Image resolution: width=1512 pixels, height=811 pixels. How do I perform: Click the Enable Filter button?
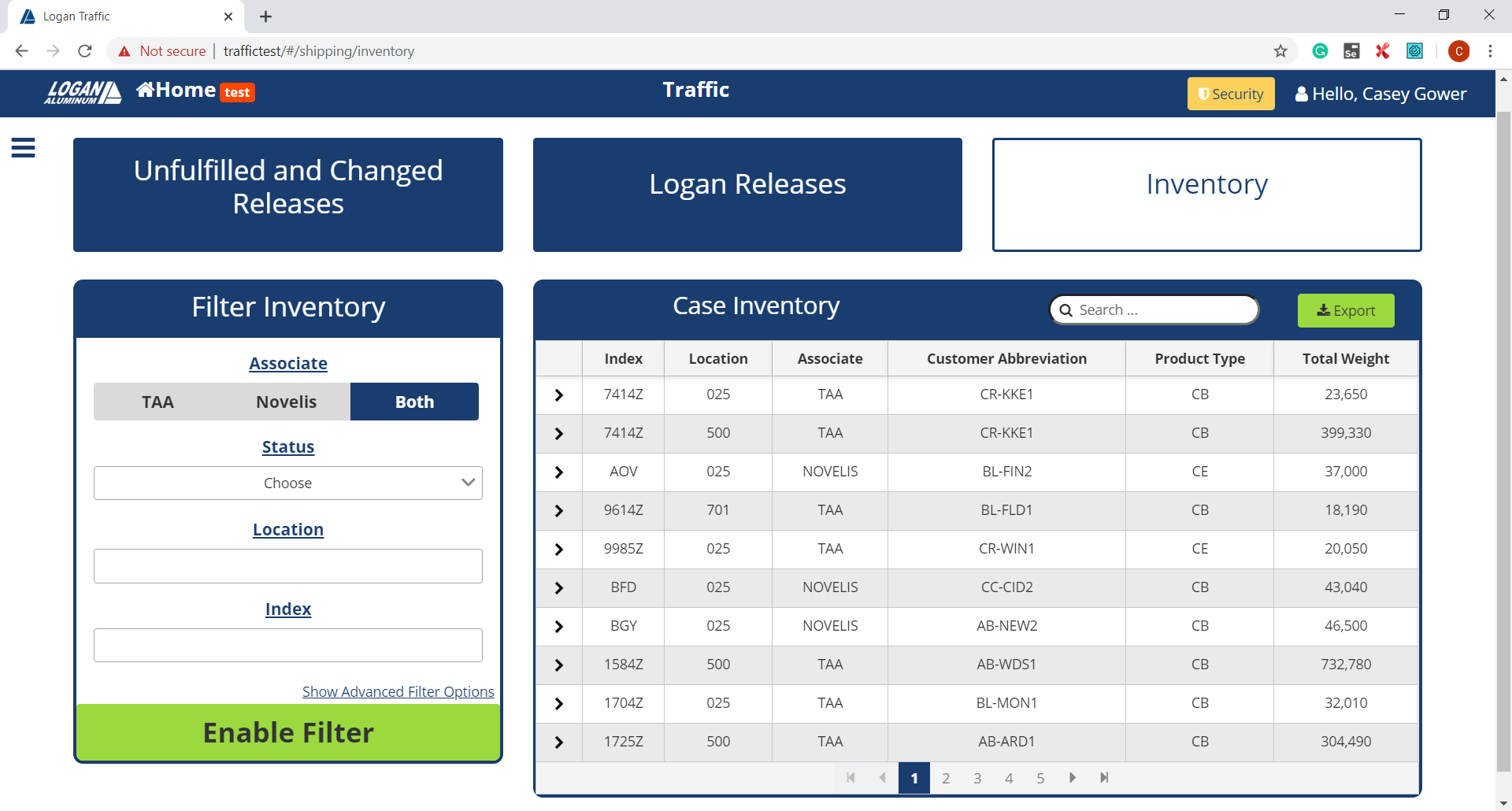288,732
